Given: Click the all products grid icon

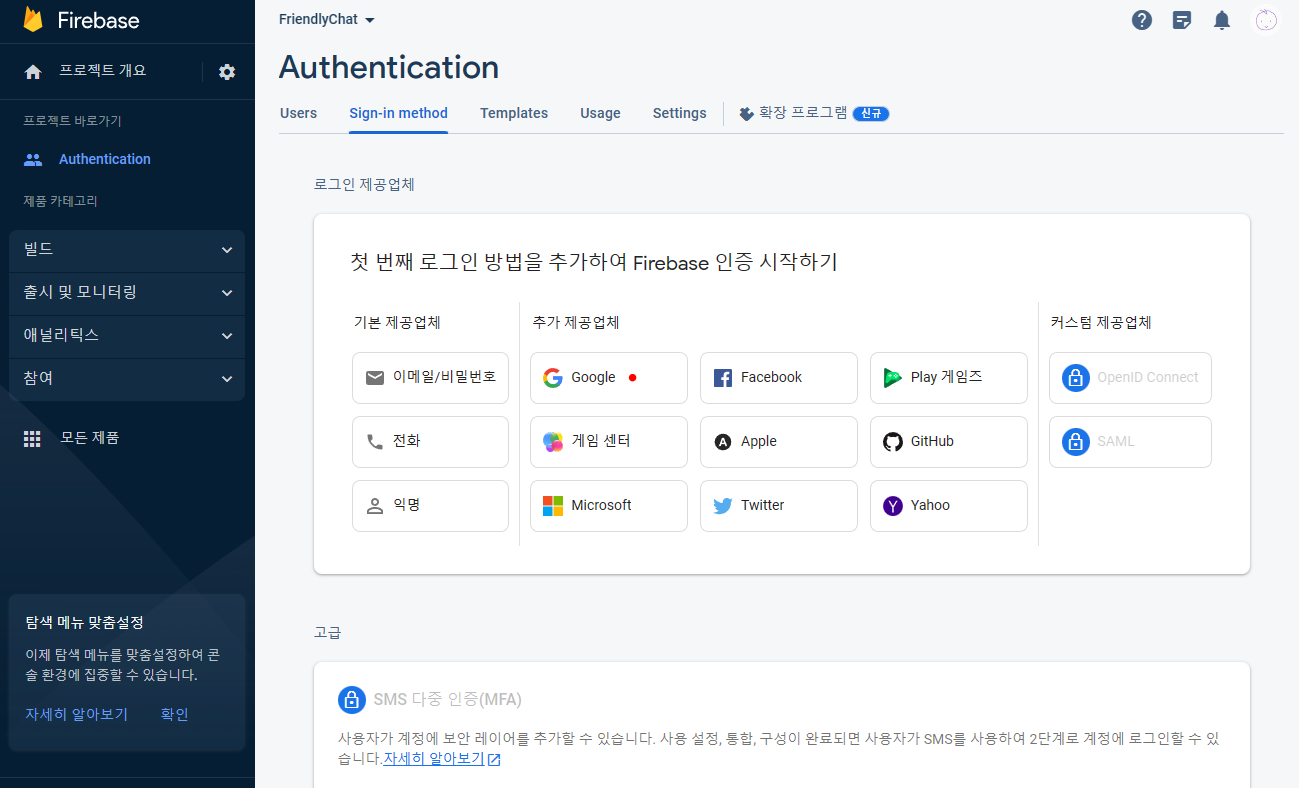Looking at the screenshot, I should coord(32,438).
